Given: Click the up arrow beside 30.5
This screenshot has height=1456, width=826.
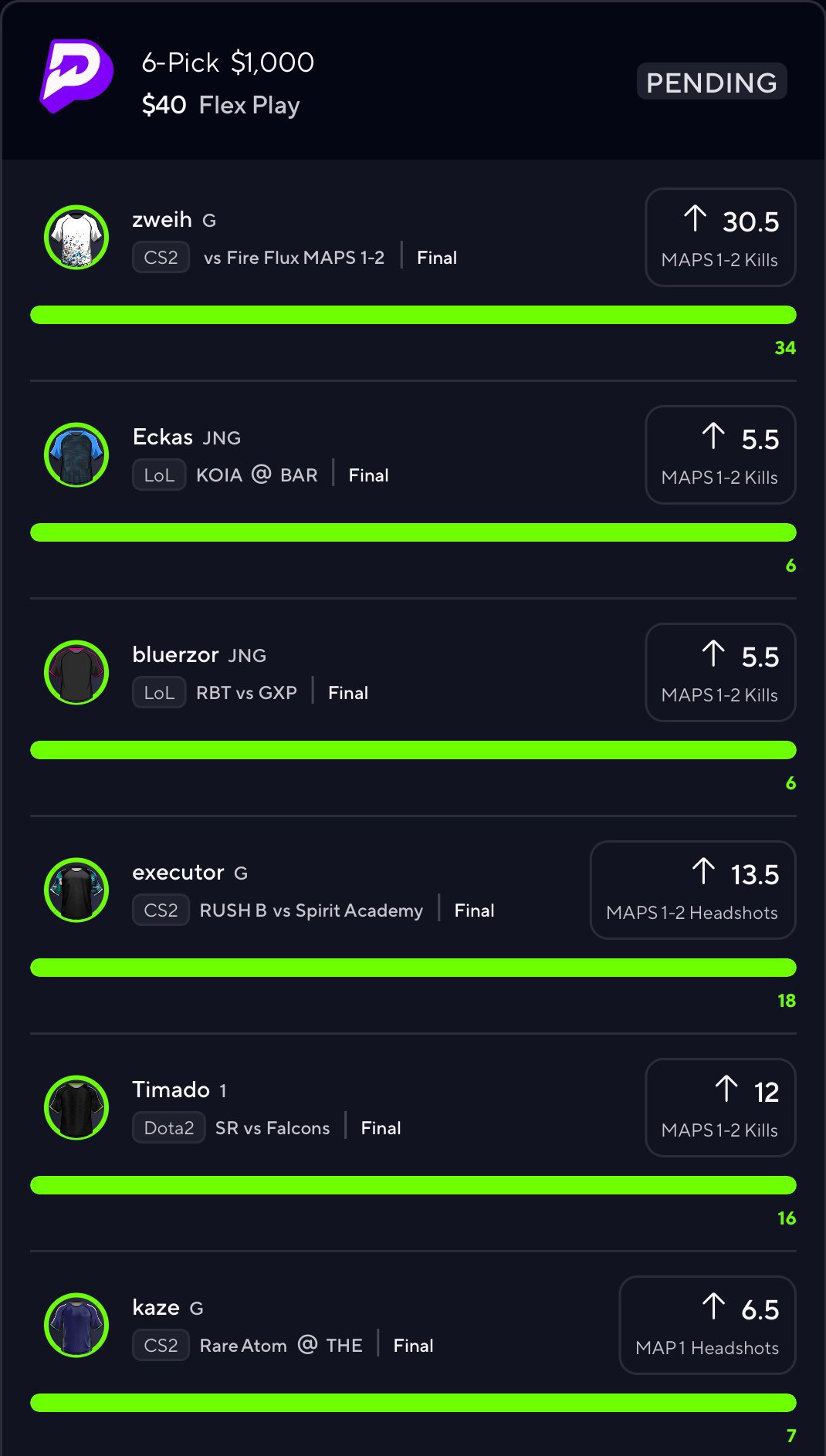Looking at the screenshot, I should 695,218.
